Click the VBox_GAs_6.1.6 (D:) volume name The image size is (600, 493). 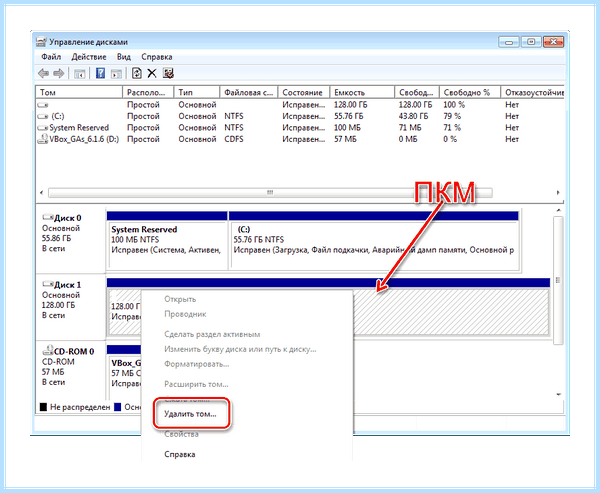coord(84,139)
